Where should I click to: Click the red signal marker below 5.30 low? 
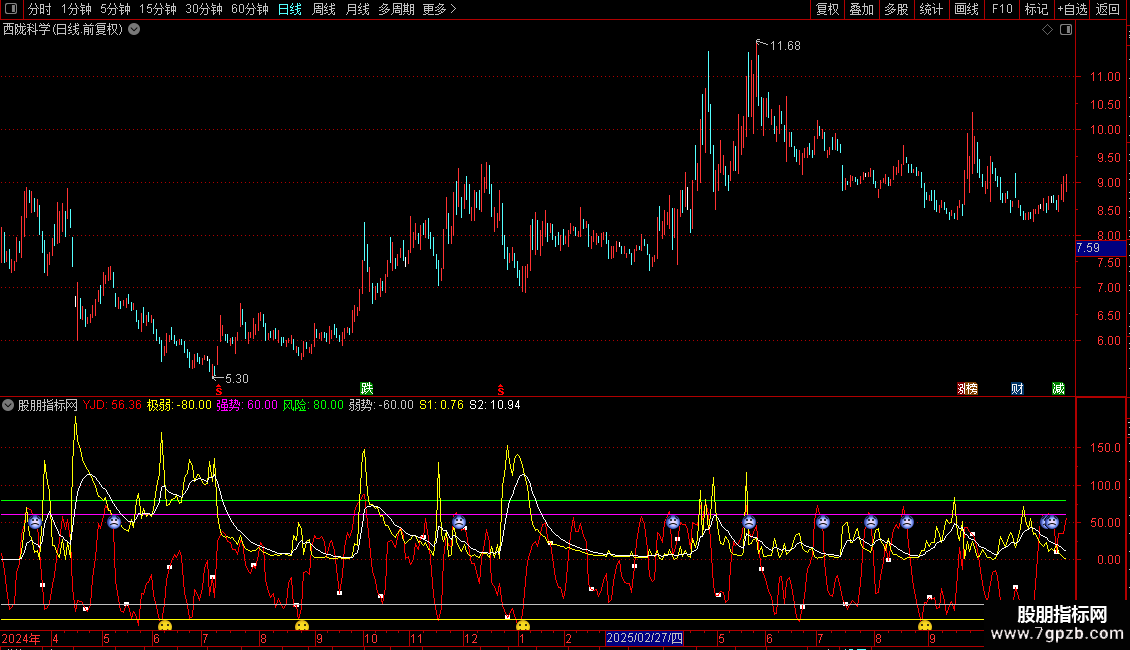(x=219, y=388)
